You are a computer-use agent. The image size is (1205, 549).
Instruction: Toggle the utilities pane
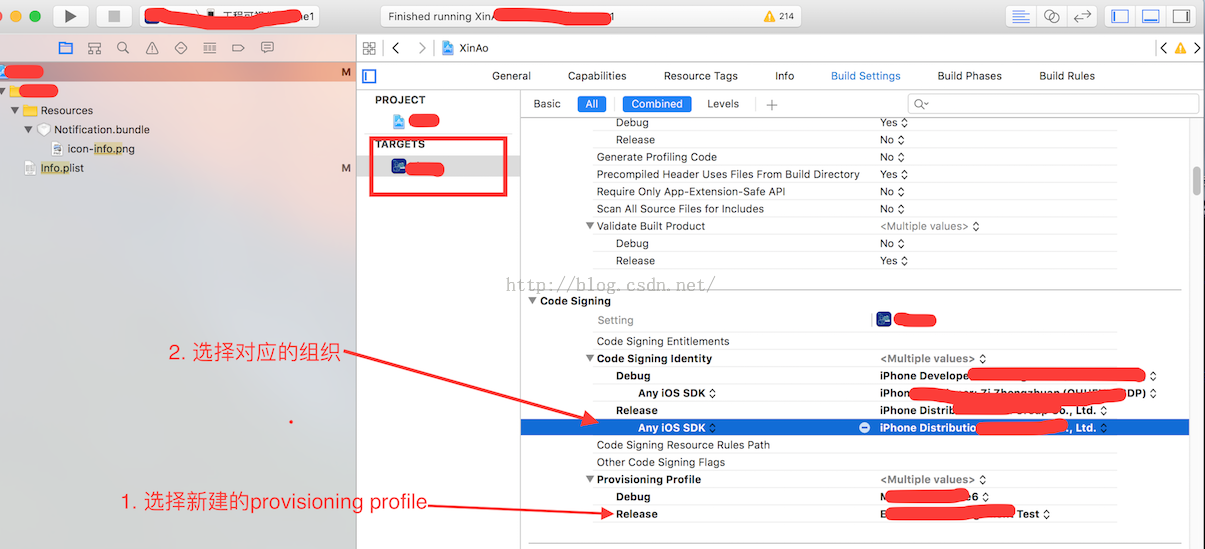pos(1181,16)
